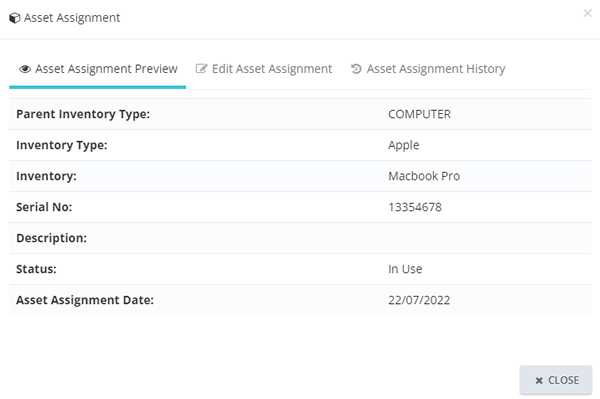The height and width of the screenshot is (399, 600).
Task: Click the Macbook Pro value
Action: [x=424, y=176]
